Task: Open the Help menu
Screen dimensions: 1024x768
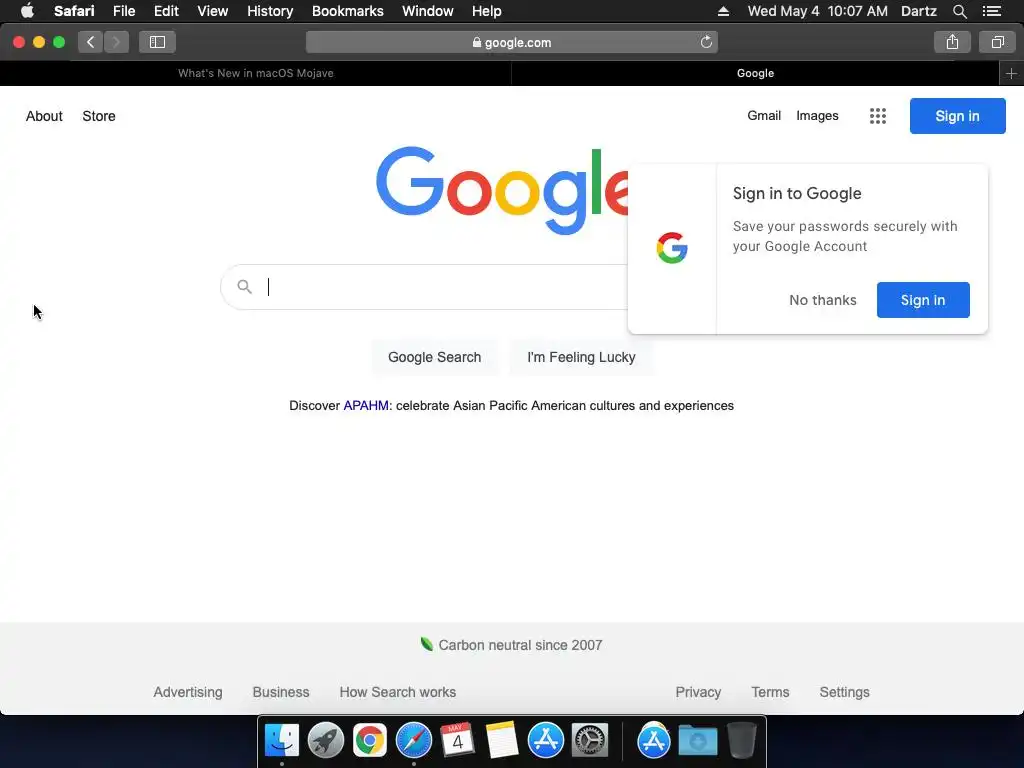Action: coord(487,11)
